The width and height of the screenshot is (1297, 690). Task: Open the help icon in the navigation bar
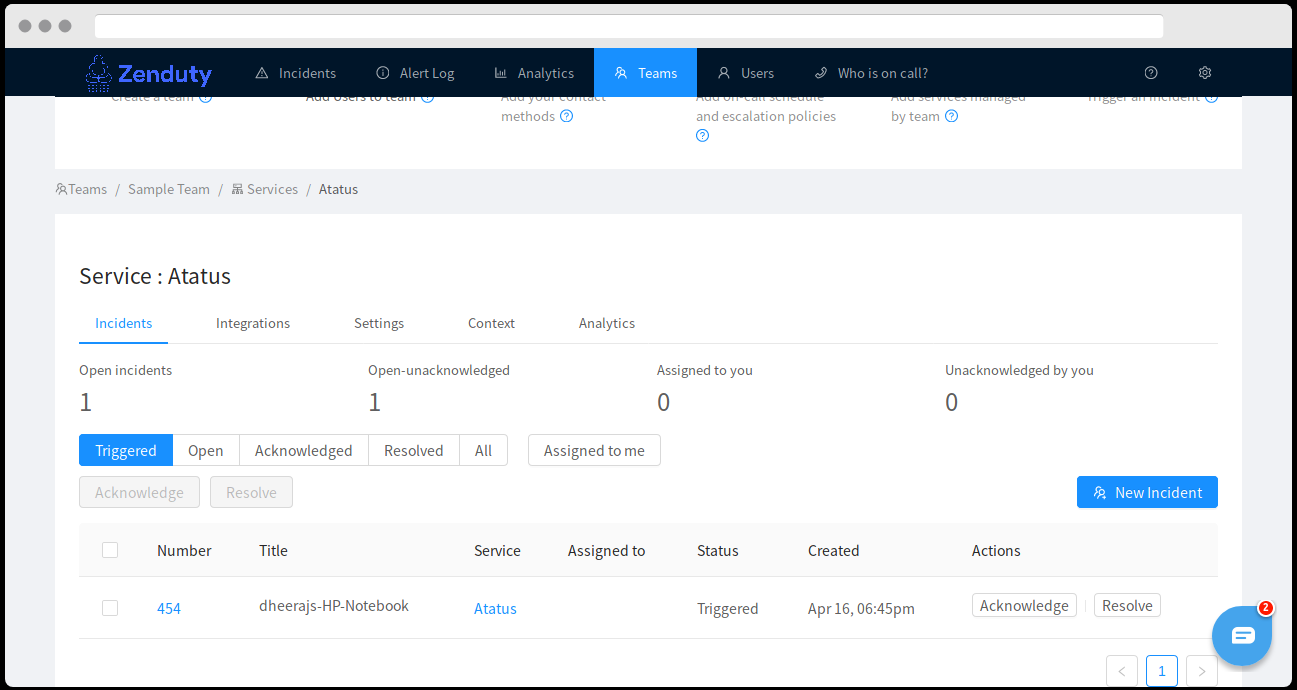click(1151, 73)
